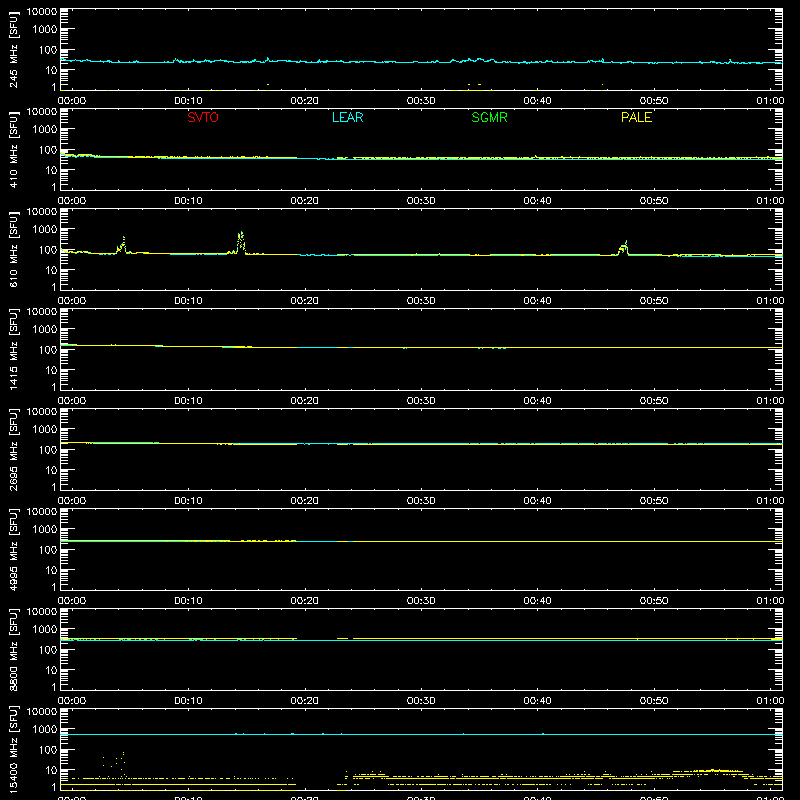The image size is (800, 800).
Task: Click the 10000 y-axis label of the 245 MHz plot
Action: click(x=42, y=12)
